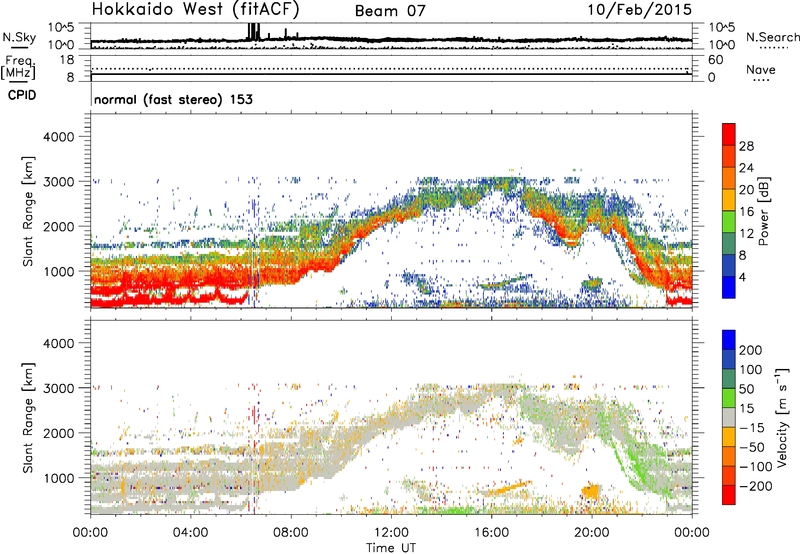Screen dimensions: 800x554
Task: Click the '100' label on velocity scale
Action: [751, 369]
